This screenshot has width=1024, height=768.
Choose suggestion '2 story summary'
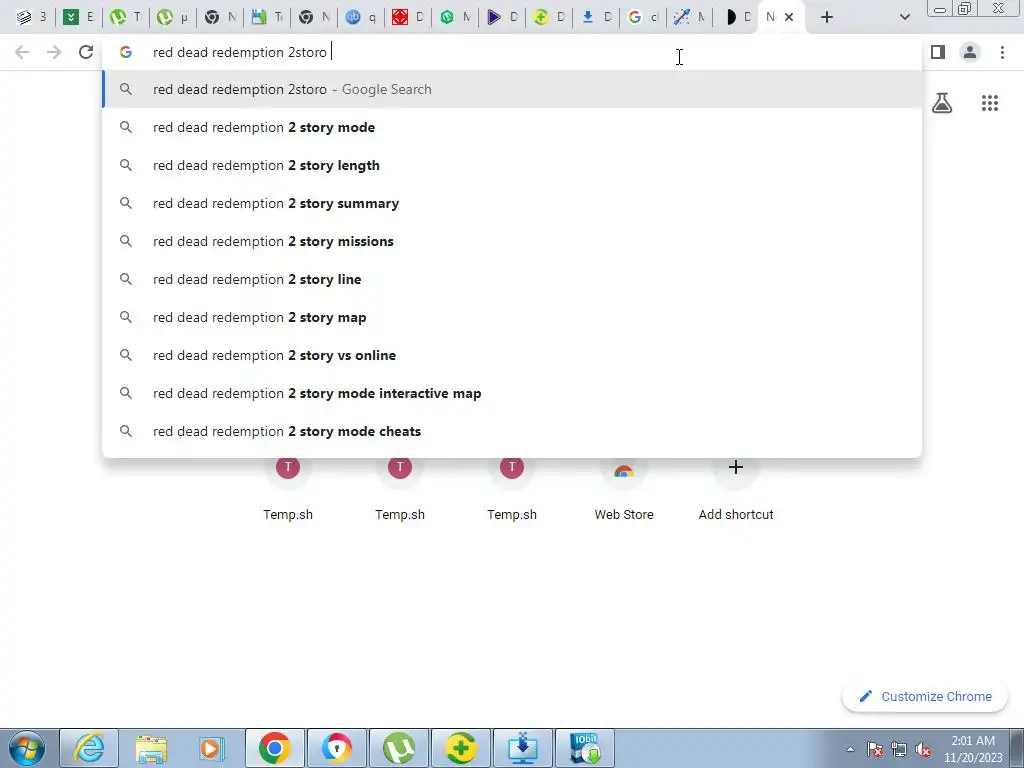pos(512,203)
